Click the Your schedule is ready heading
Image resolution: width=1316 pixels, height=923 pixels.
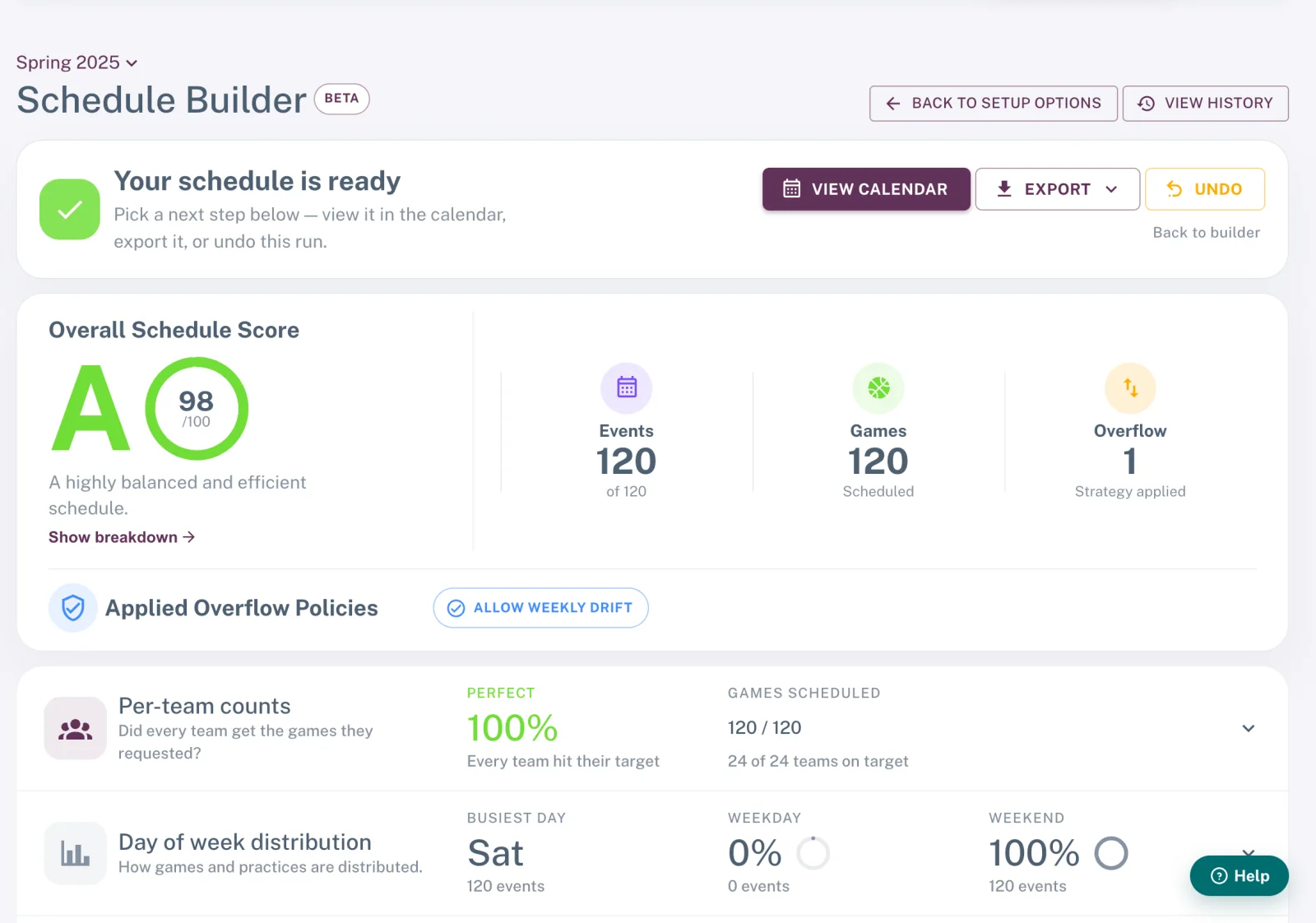pos(257,181)
